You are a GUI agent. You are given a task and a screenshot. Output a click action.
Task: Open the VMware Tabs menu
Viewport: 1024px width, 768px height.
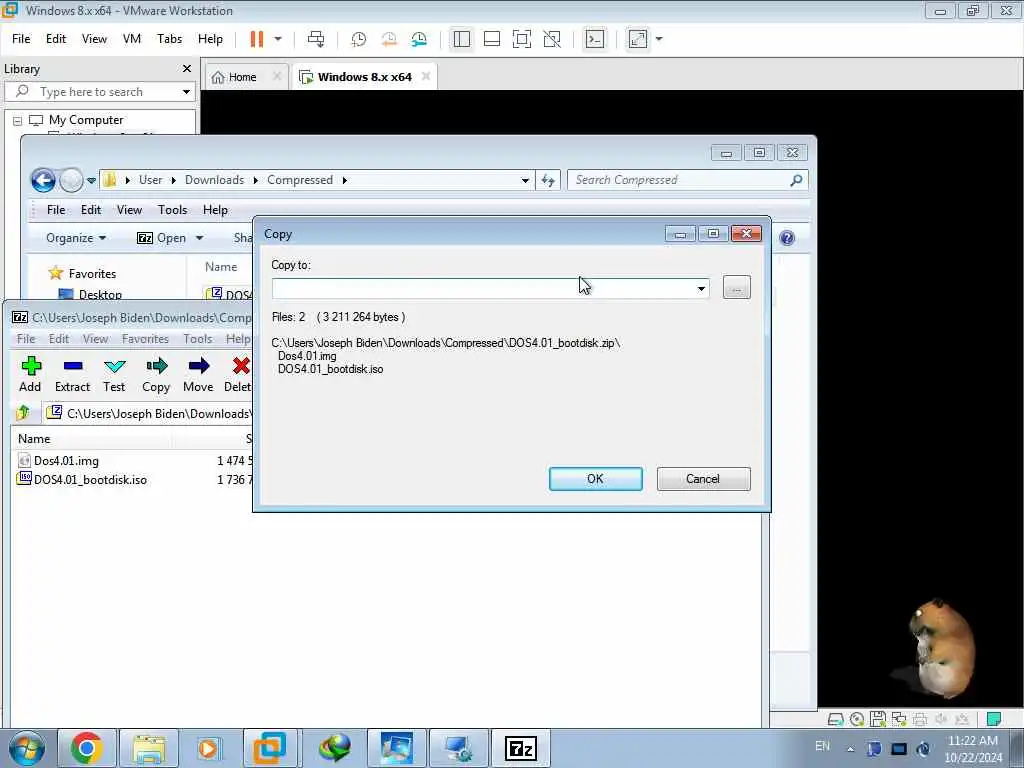click(169, 39)
